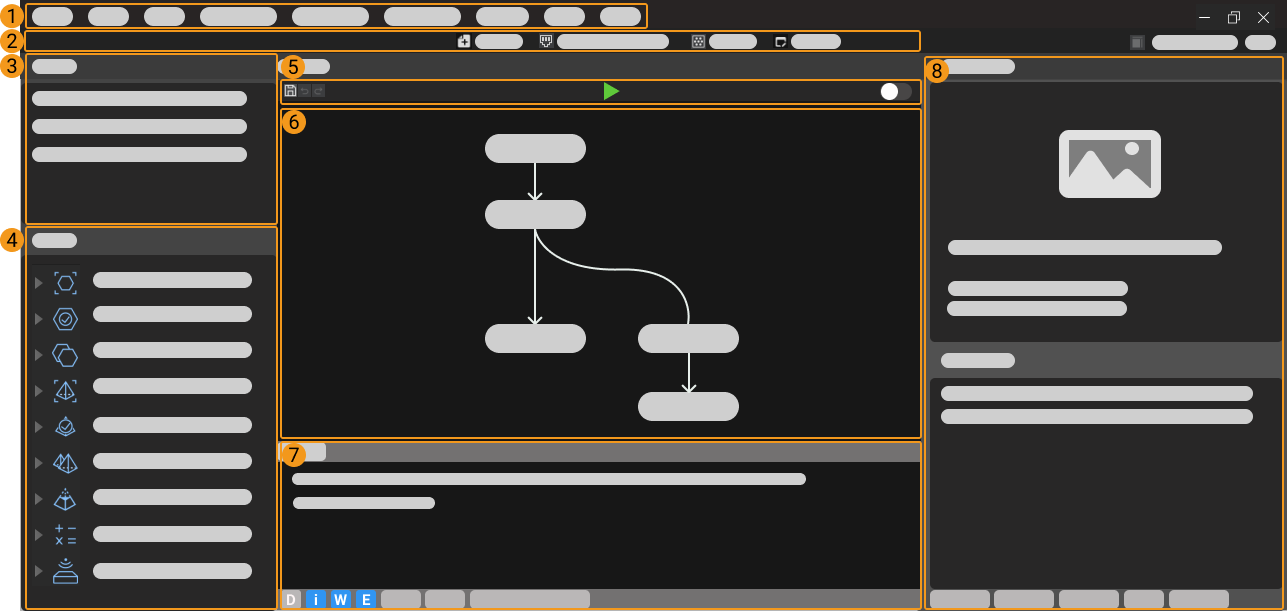The width and height of the screenshot is (1287, 611).
Task: Click the point cloud pyramid icon in sidebar
Action: (x=65, y=497)
